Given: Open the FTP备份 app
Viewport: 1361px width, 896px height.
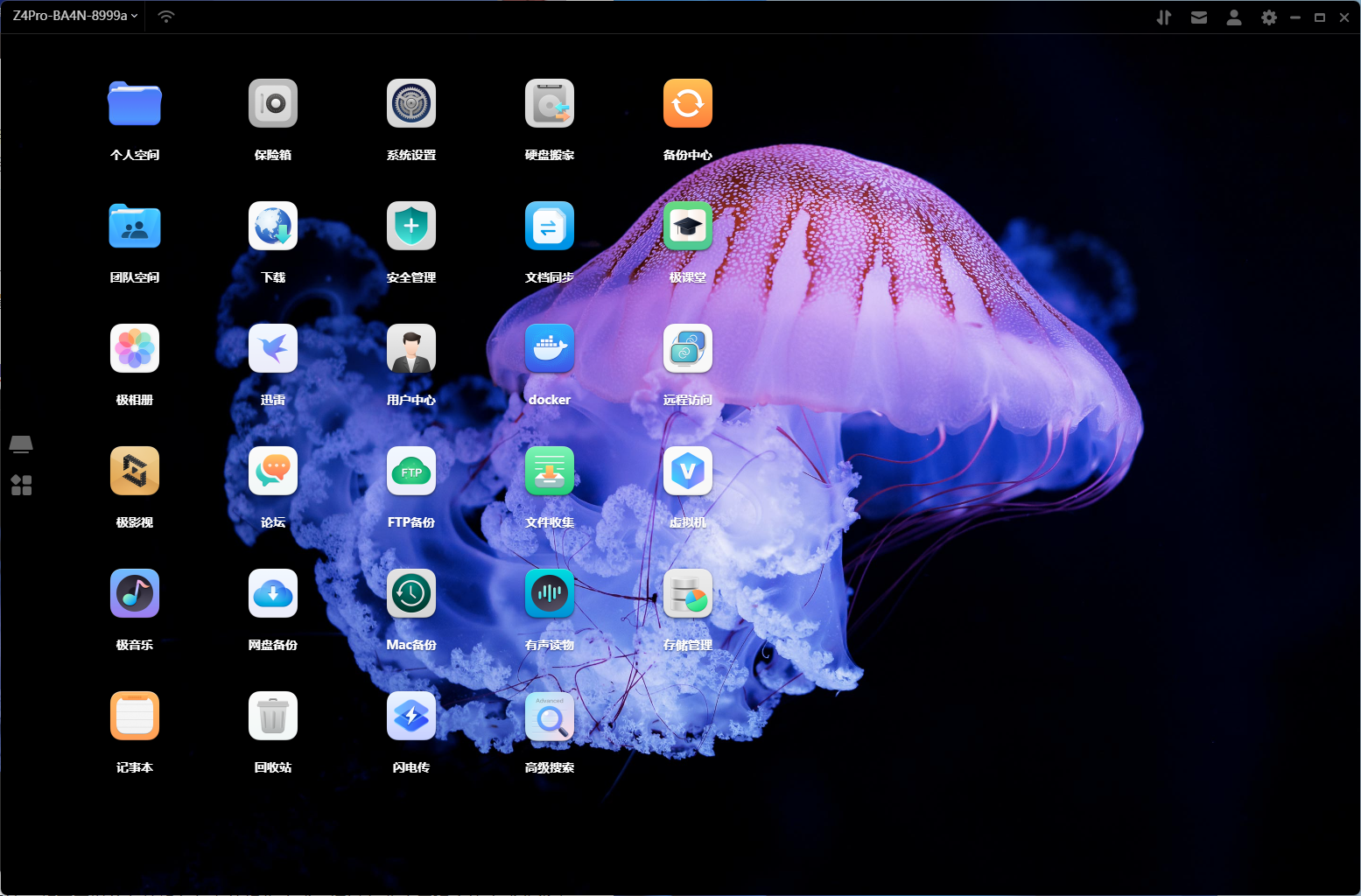Looking at the screenshot, I should (411, 472).
